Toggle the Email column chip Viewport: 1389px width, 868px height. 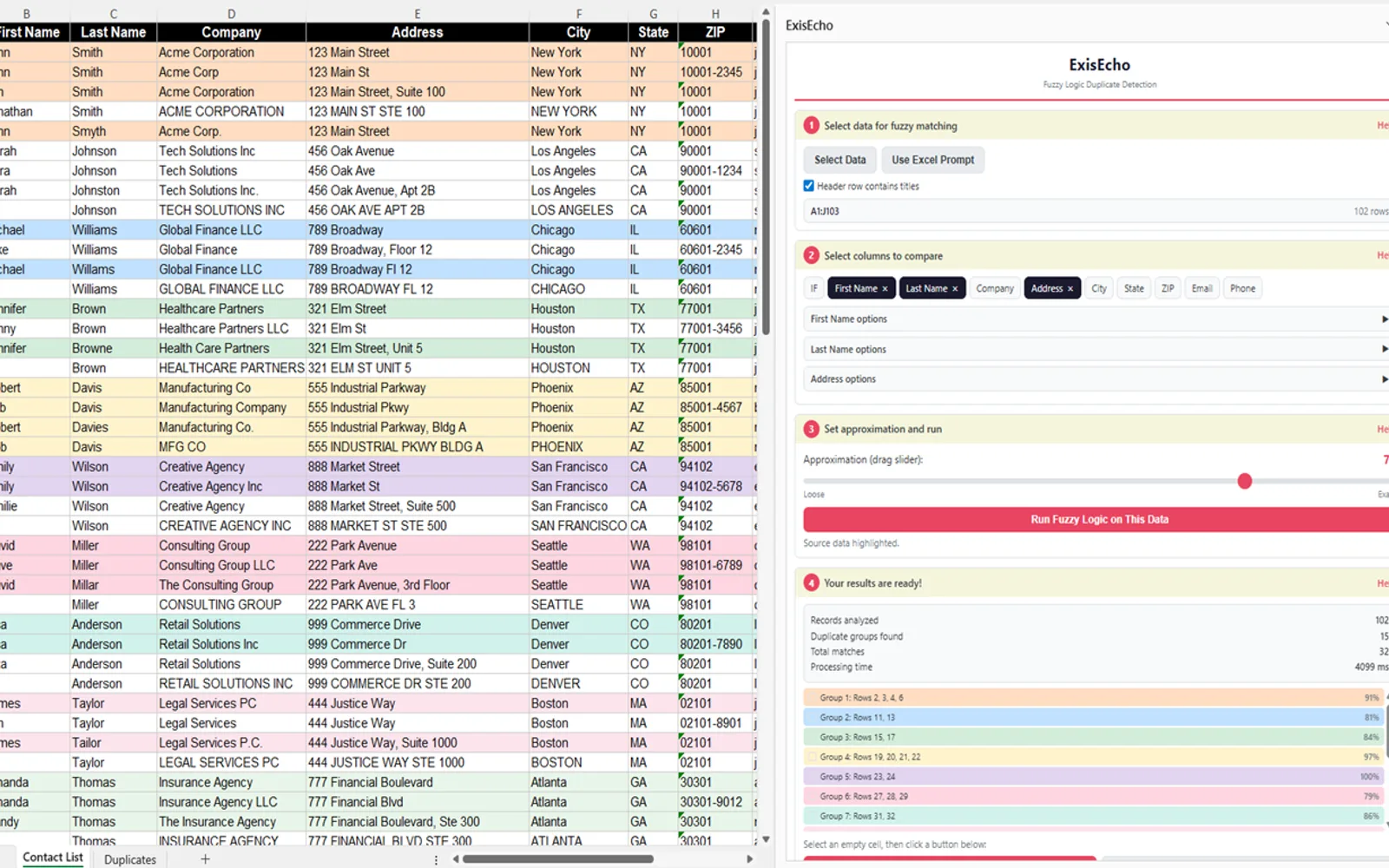1202,289
